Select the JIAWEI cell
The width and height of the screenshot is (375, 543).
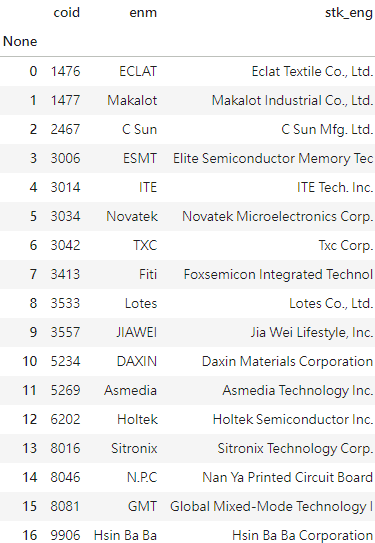pyautogui.click(x=137, y=332)
